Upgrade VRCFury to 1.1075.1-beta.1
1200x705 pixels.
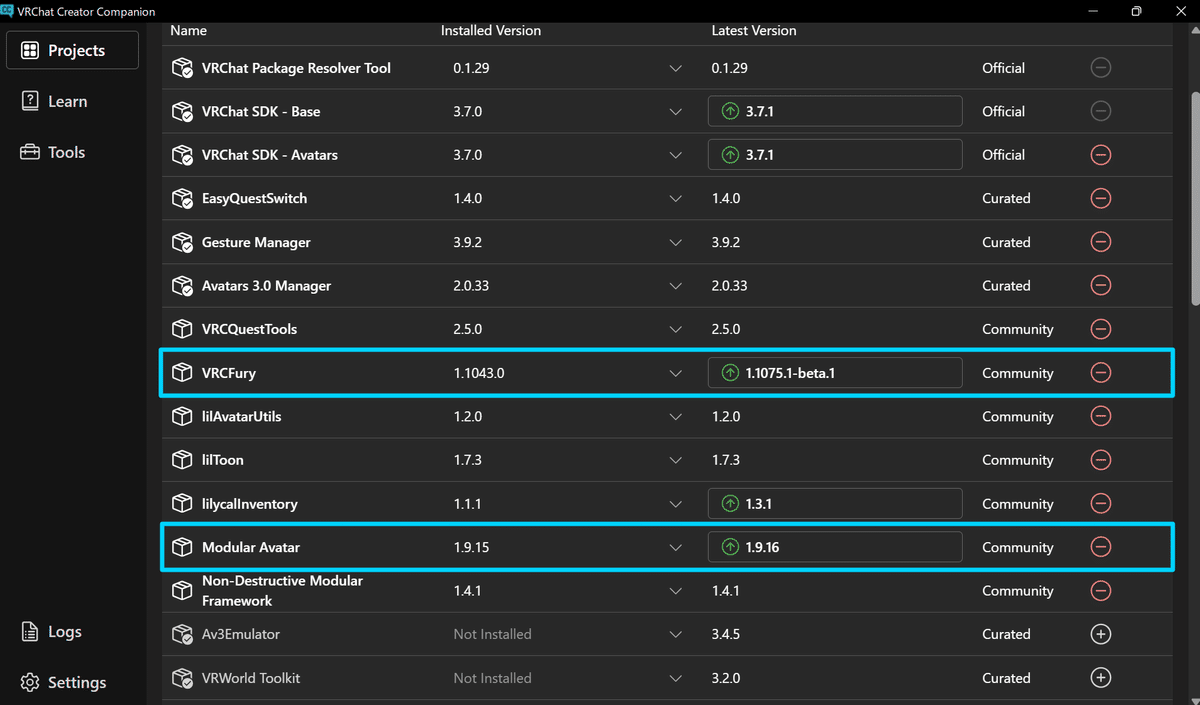pos(835,373)
